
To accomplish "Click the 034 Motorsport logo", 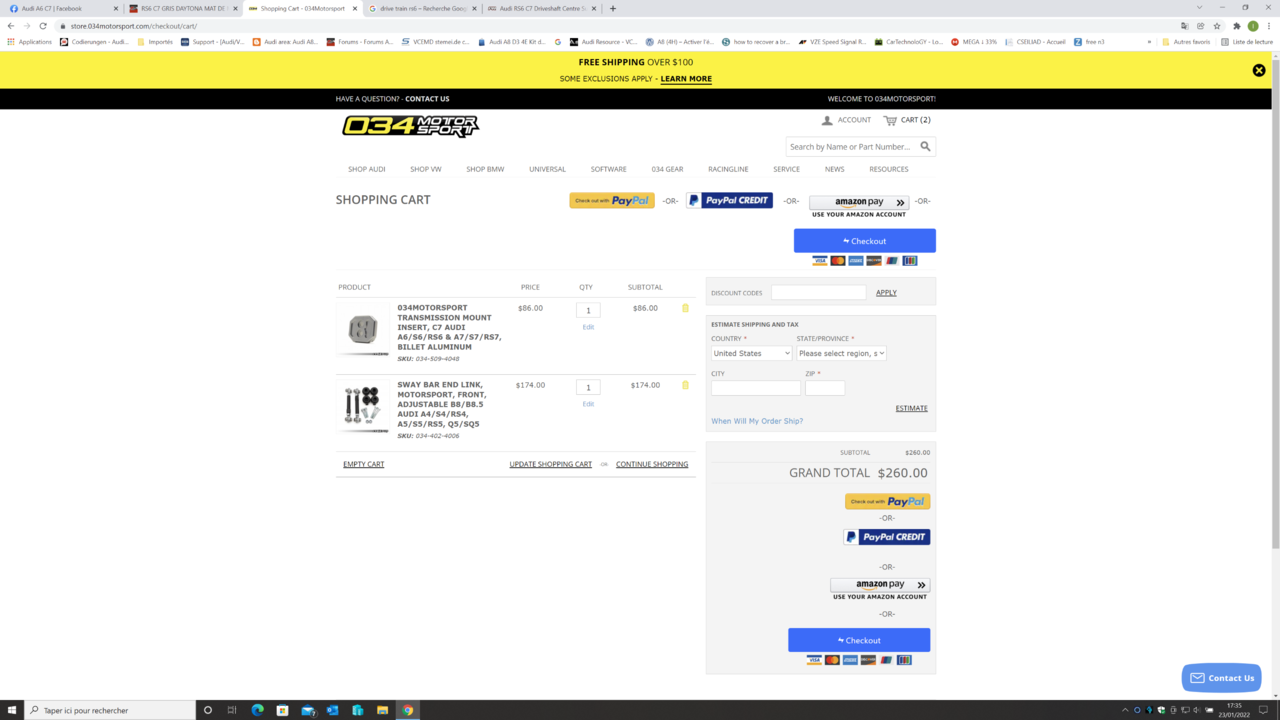I will [410, 125].
